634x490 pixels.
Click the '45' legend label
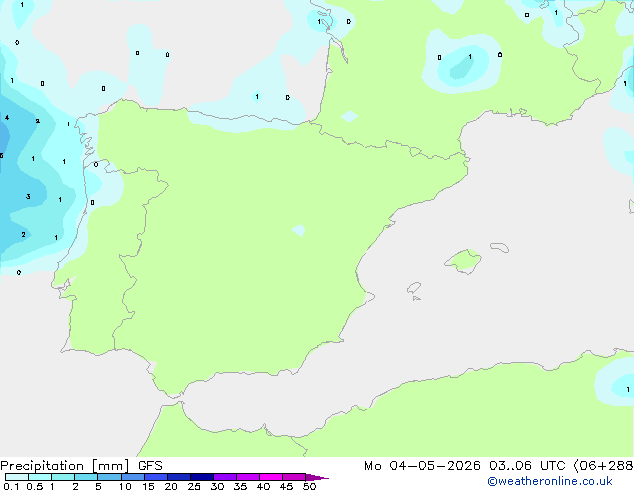pos(286,486)
